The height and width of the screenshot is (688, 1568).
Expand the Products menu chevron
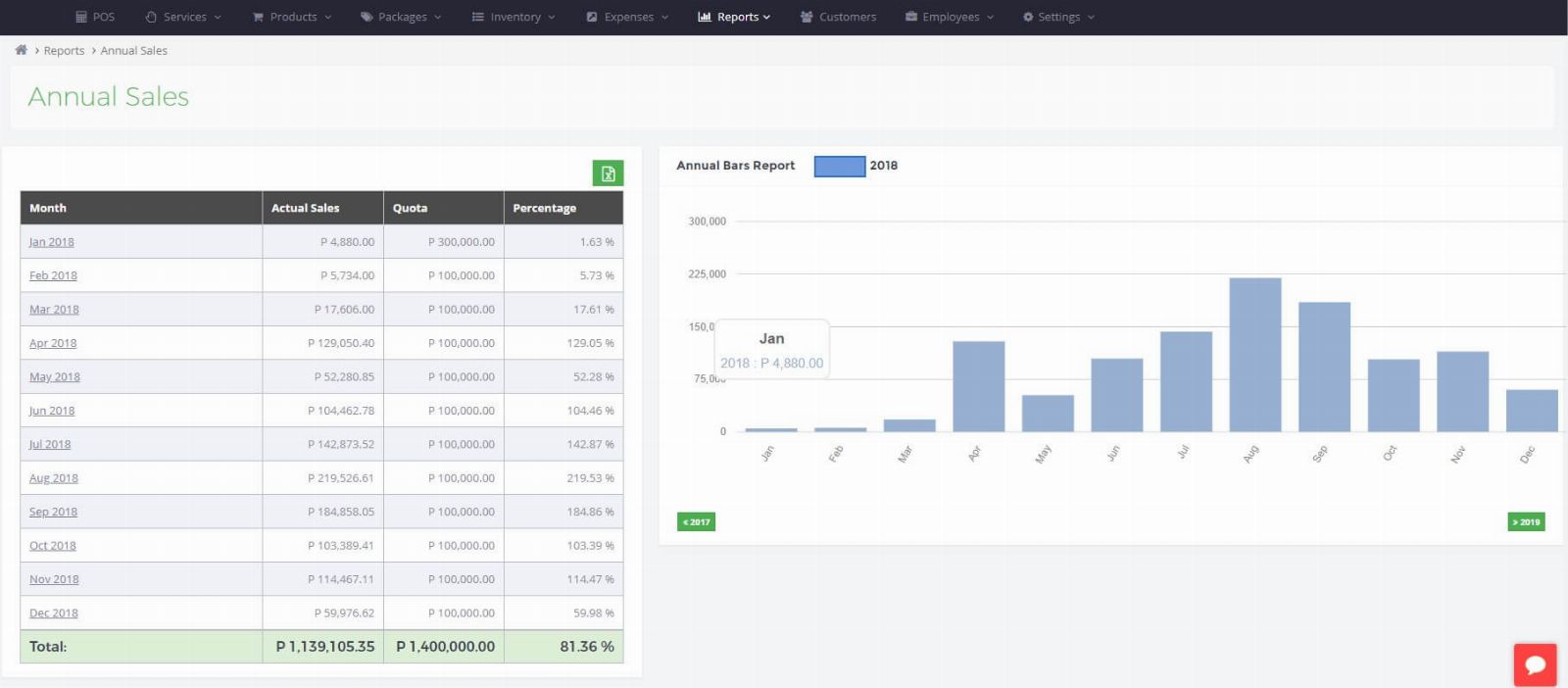point(328,17)
